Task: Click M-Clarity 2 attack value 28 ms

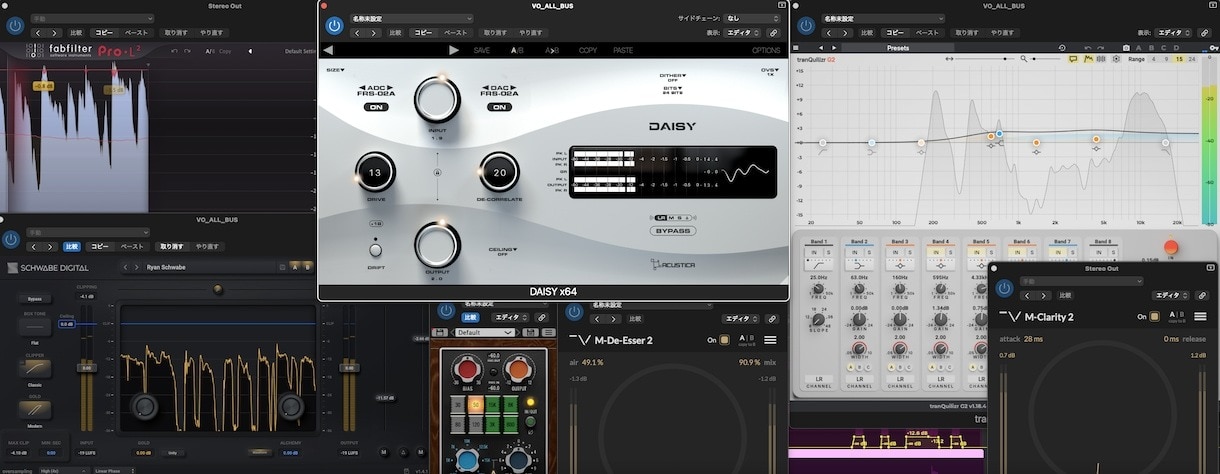Action: tap(1033, 340)
